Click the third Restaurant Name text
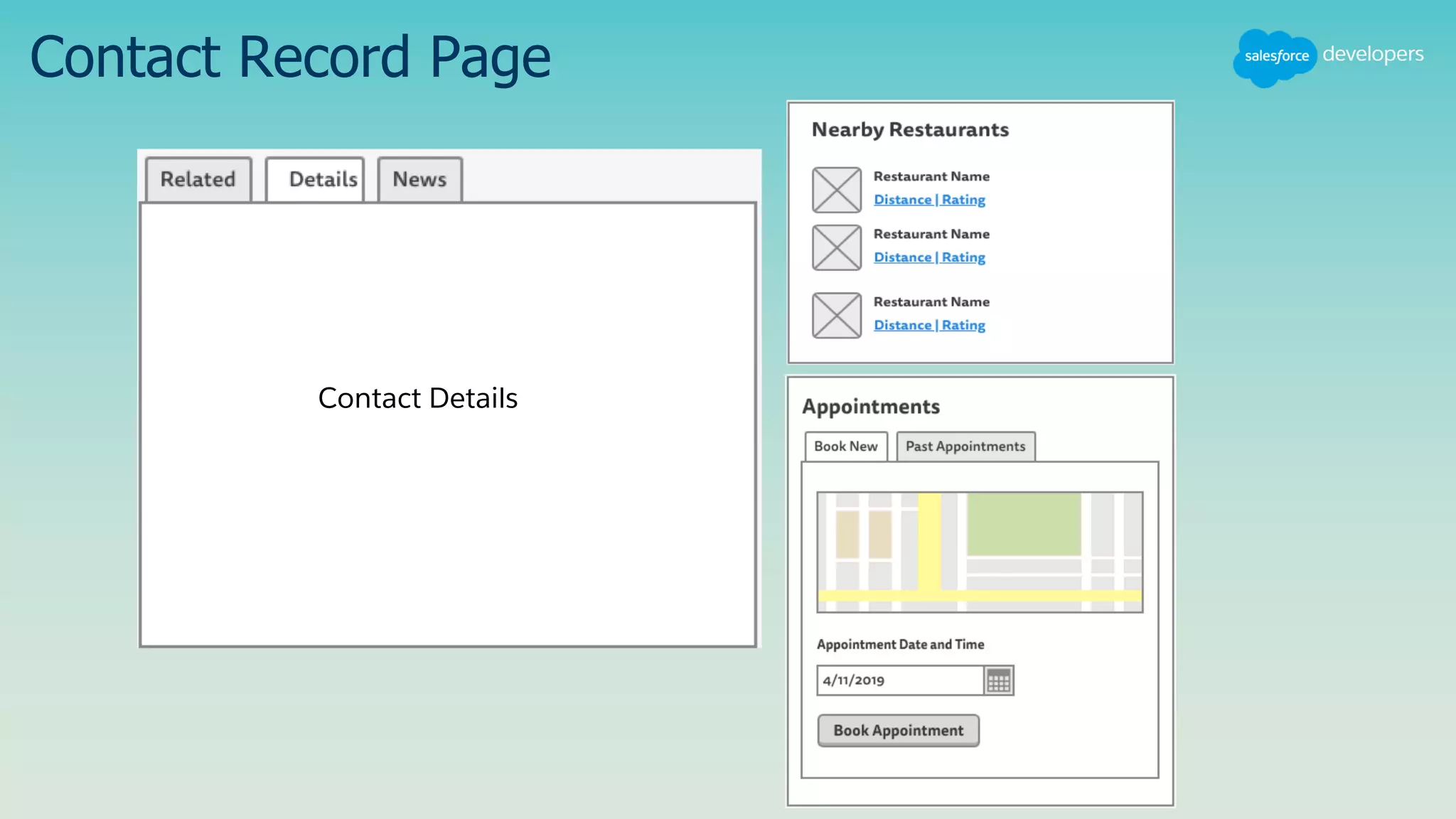Image resolution: width=1456 pixels, height=819 pixels. coord(931,301)
